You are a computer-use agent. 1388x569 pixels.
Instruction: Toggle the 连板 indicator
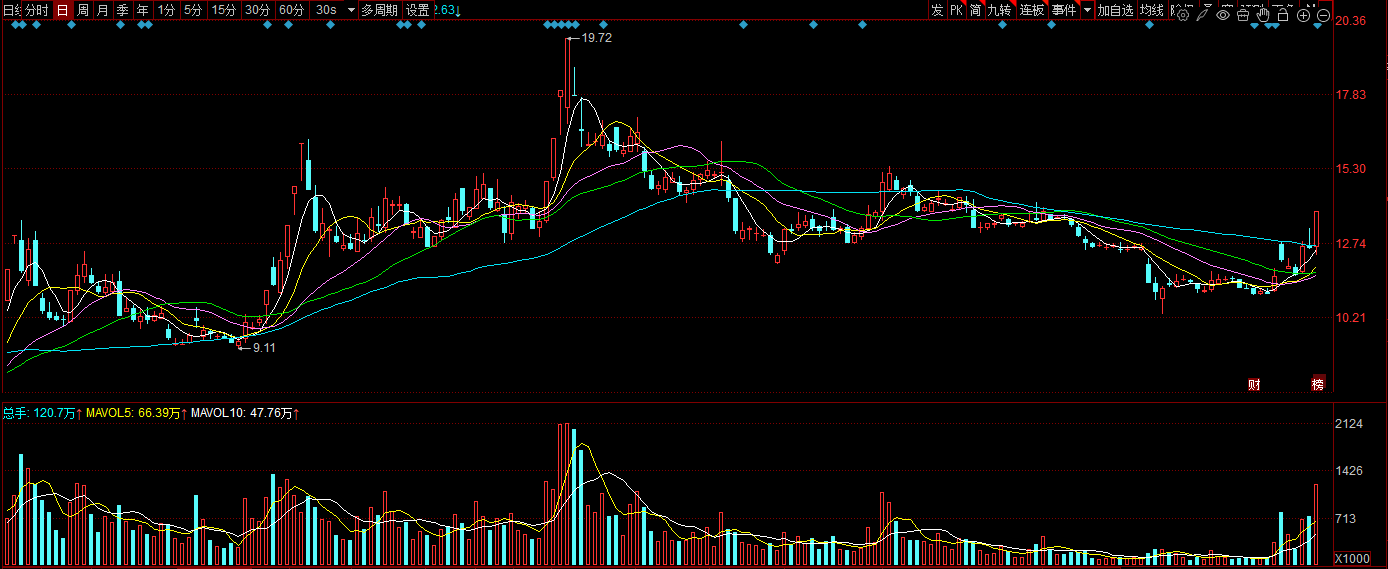(1032, 10)
